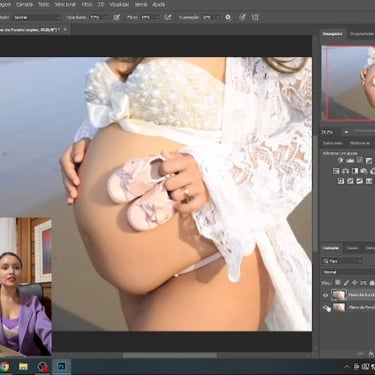Switch to the Camadas panel tab
The width and height of the screenshot is (375, 375).
click(x=331, y=248)
